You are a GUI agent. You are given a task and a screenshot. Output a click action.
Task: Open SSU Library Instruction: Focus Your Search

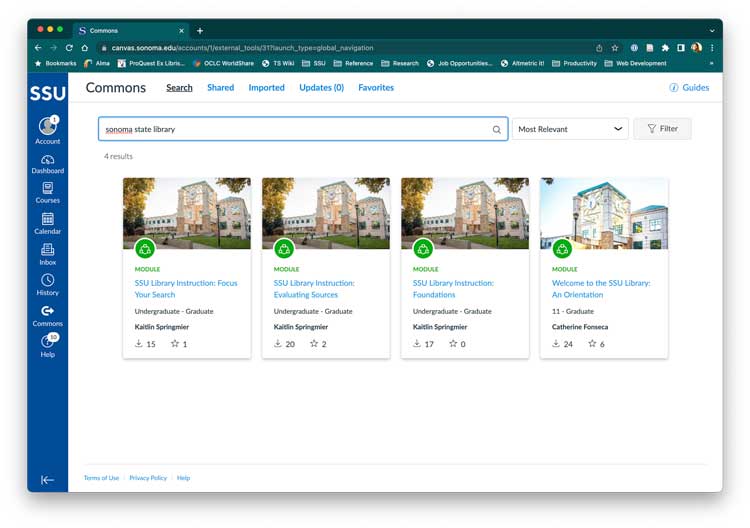tap(186, 289)
